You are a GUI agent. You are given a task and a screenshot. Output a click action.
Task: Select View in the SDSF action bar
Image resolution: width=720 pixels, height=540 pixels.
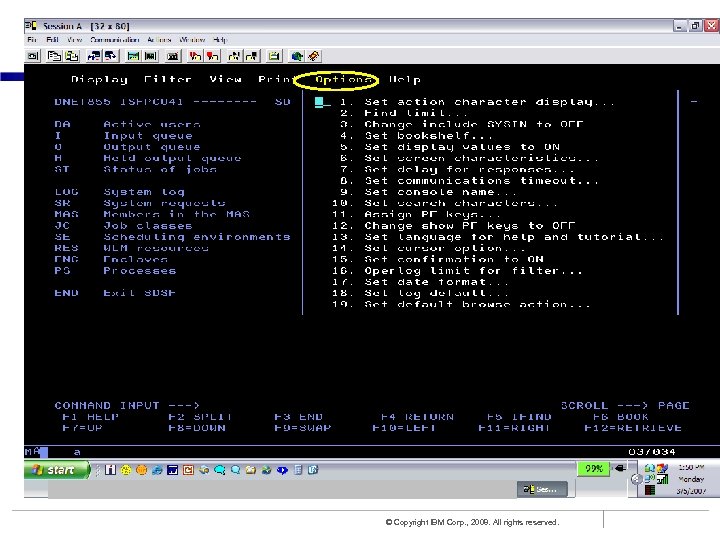225,79
